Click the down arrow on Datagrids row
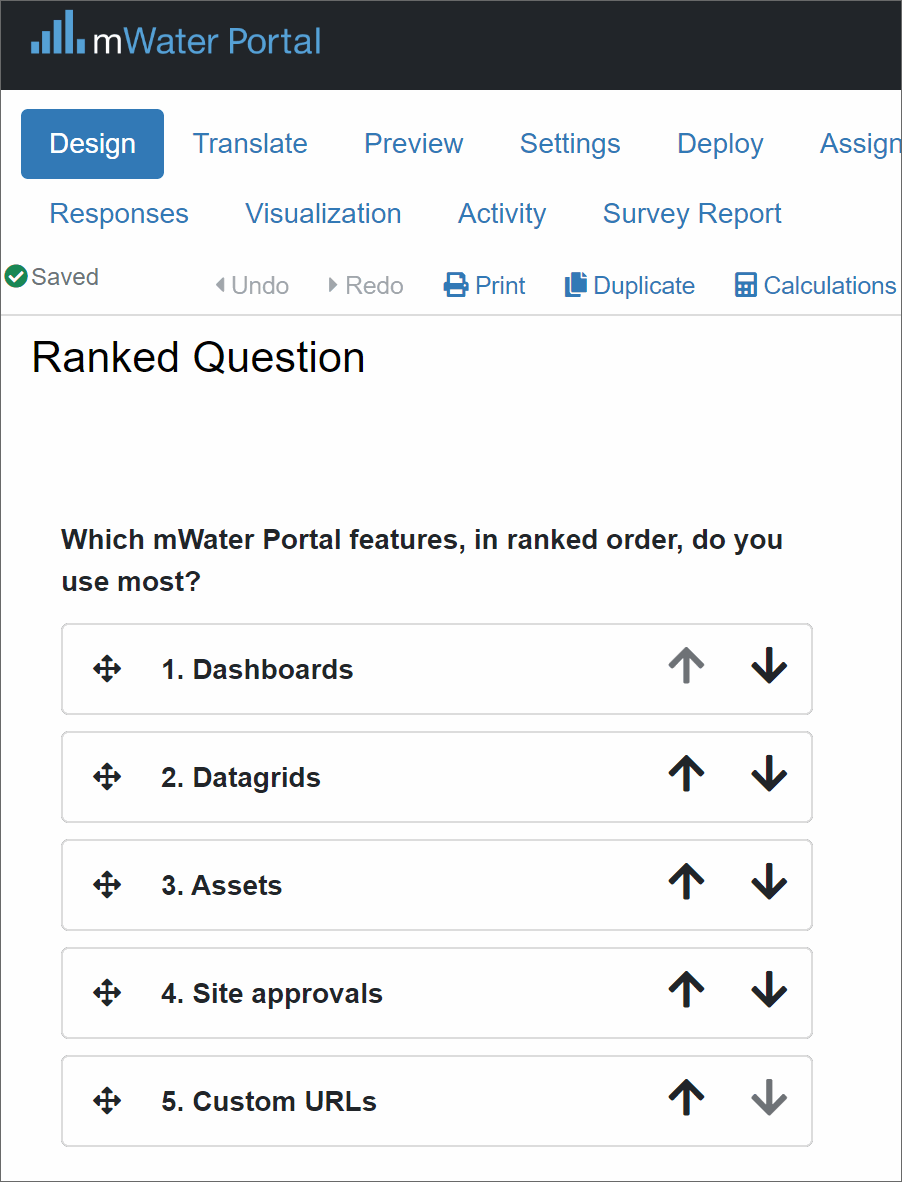902x1182 pixels. click(769, 775)
